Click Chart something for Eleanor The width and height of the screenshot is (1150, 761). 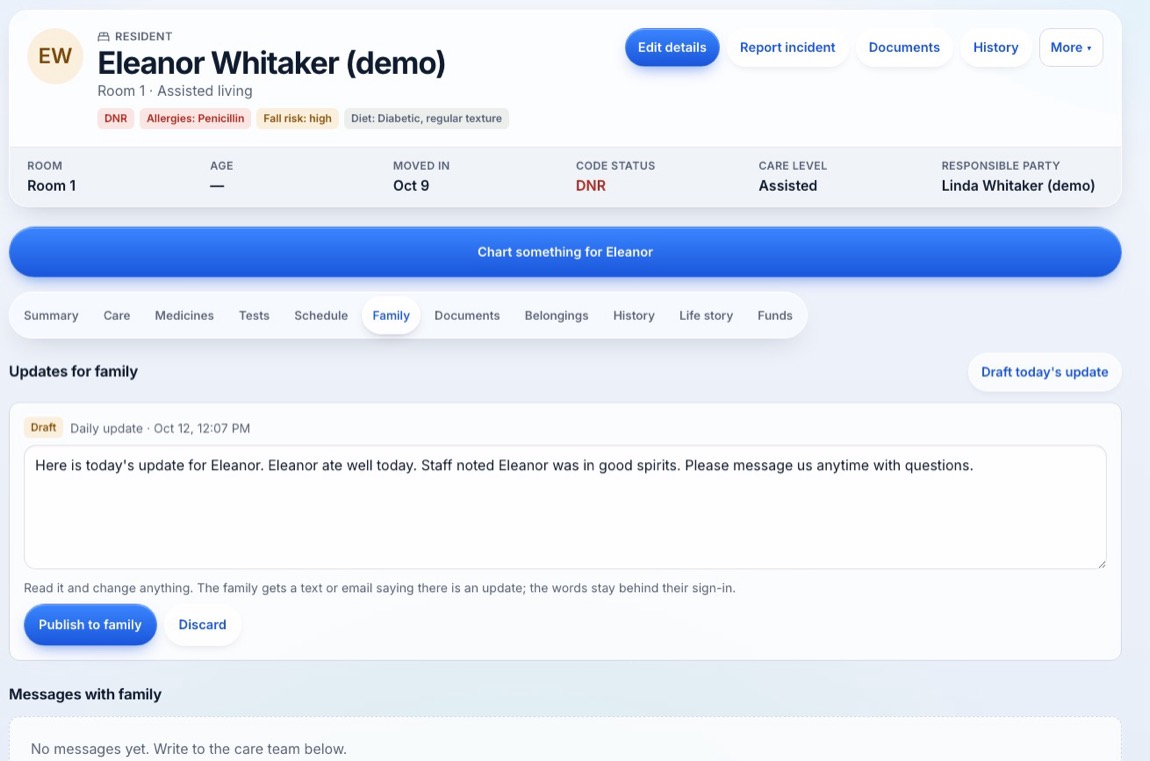click(x=565, y=251)
